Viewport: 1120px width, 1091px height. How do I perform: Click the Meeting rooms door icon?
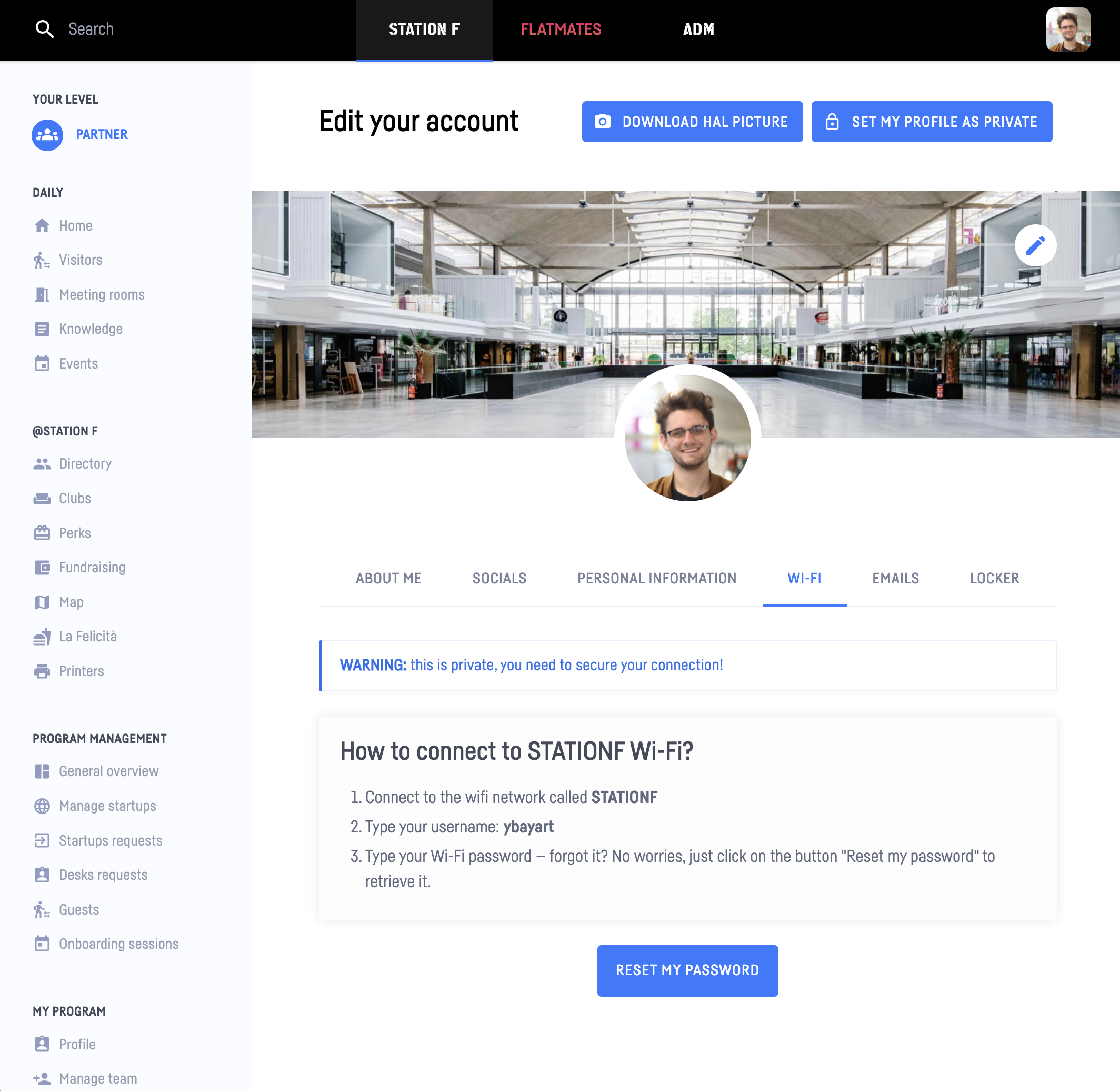tap(42, 294)
